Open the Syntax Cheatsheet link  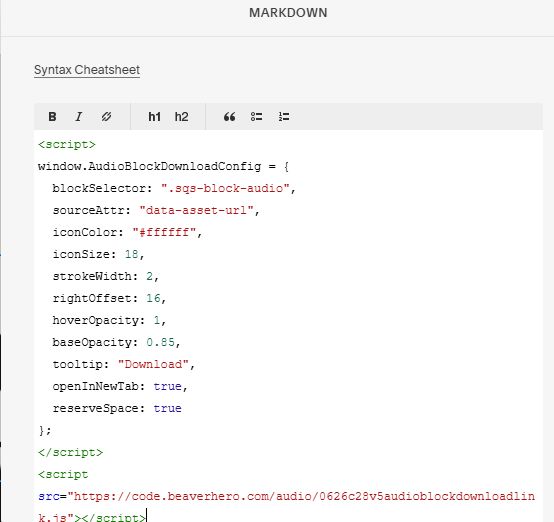[87, 70]
